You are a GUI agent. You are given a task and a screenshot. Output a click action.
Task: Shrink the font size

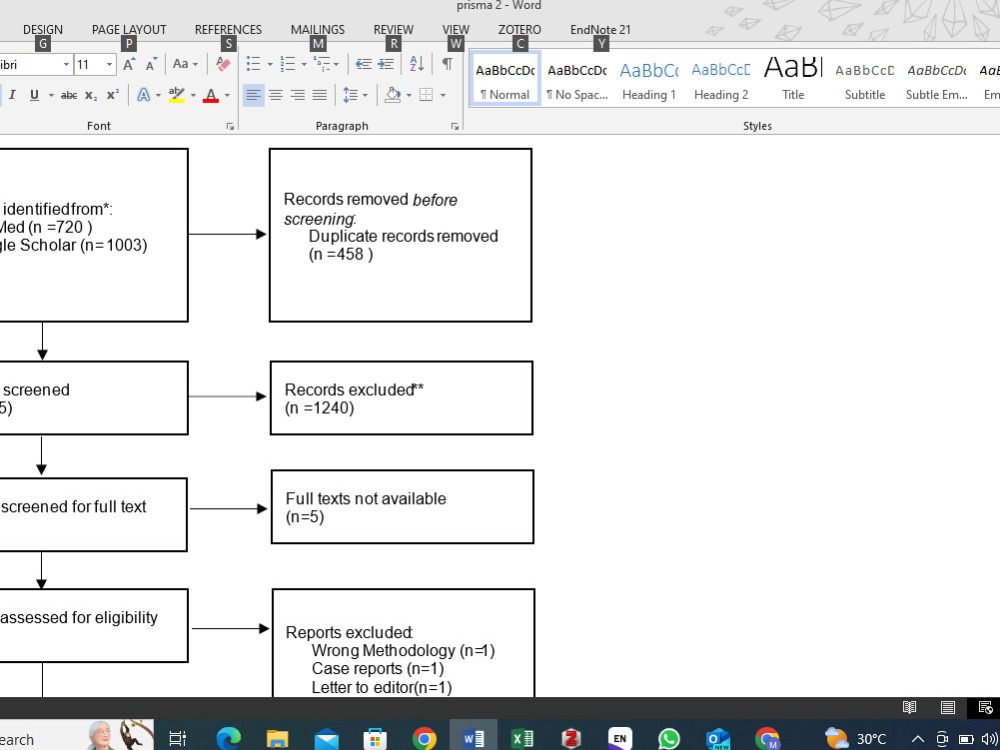151,64
